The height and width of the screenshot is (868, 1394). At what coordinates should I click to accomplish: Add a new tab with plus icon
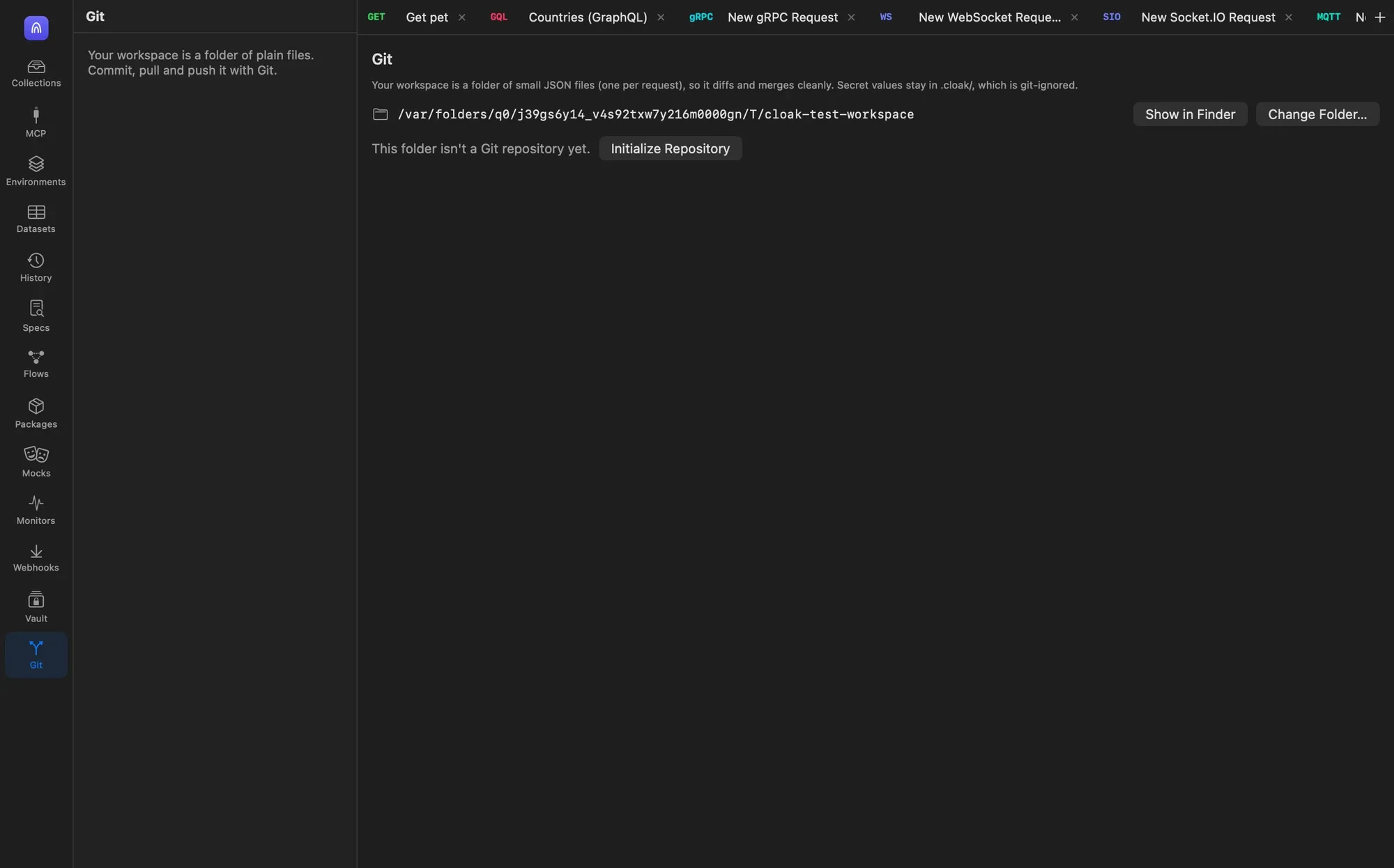1379,17
